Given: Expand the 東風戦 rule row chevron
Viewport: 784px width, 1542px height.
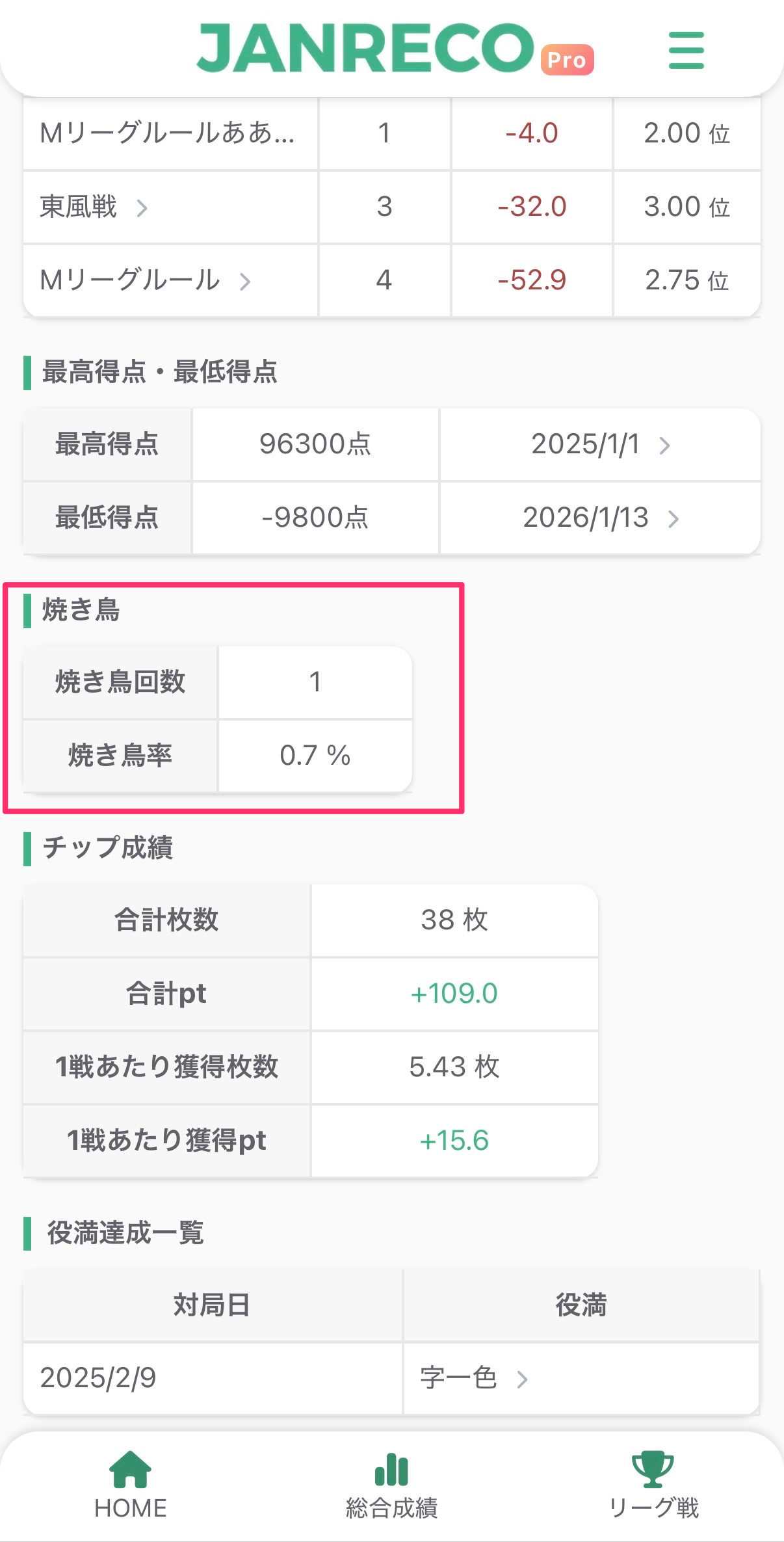Looking at the screenshot, I should [x=142, y=208].
